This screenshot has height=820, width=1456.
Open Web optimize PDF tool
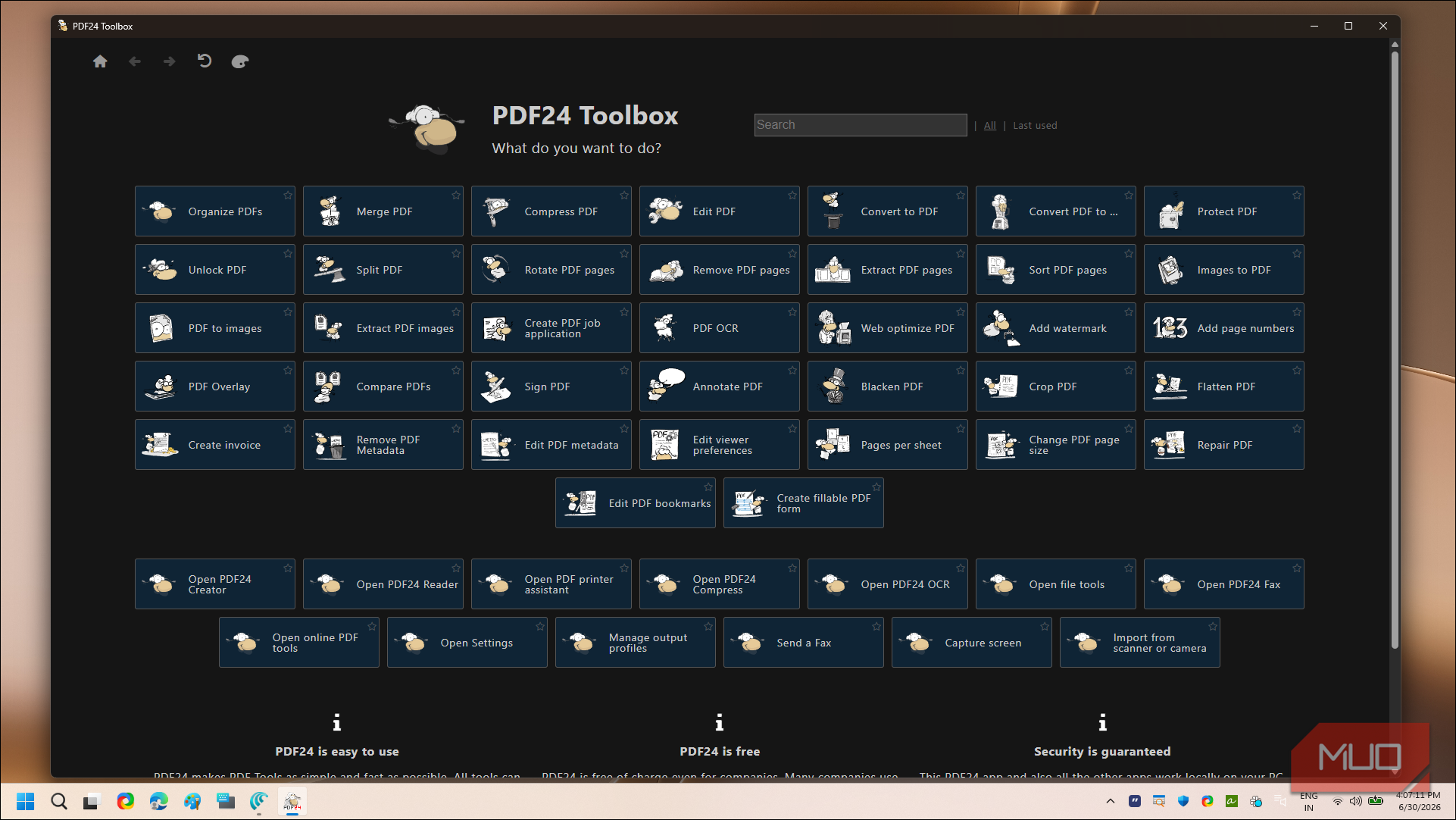coord(888,328)
